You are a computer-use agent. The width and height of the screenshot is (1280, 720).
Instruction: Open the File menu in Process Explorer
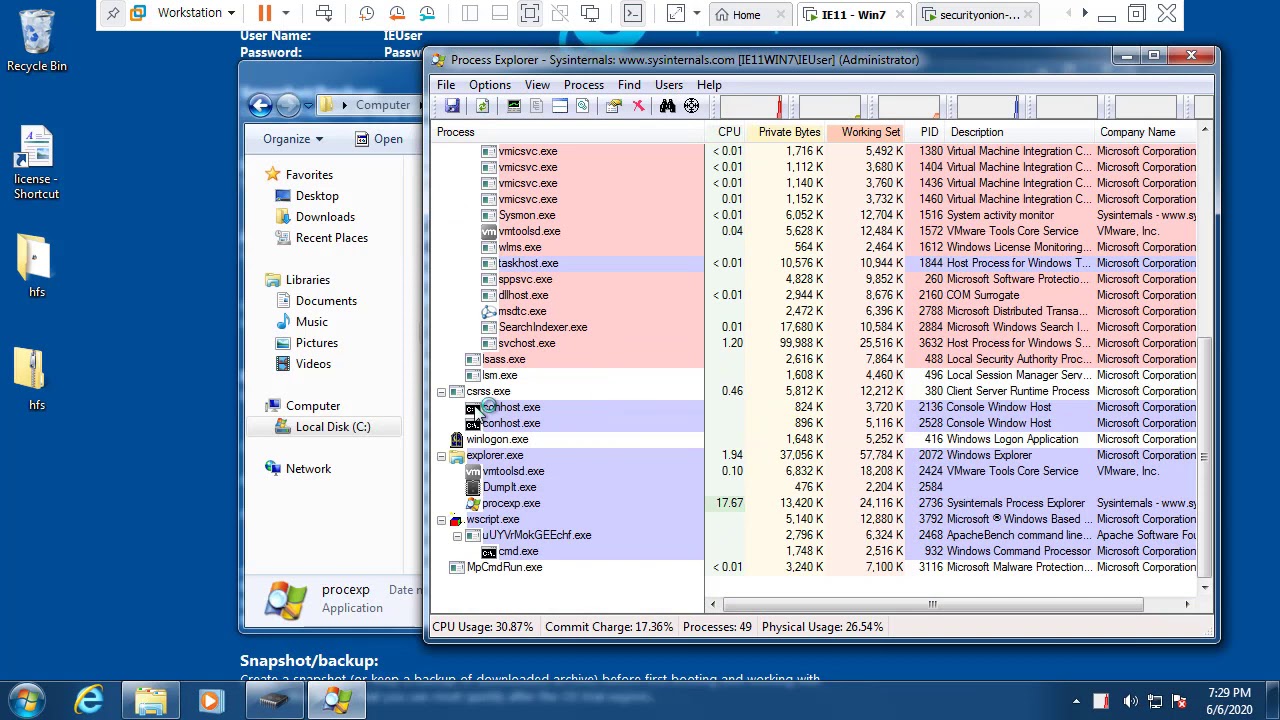click(x=446, y=85)
